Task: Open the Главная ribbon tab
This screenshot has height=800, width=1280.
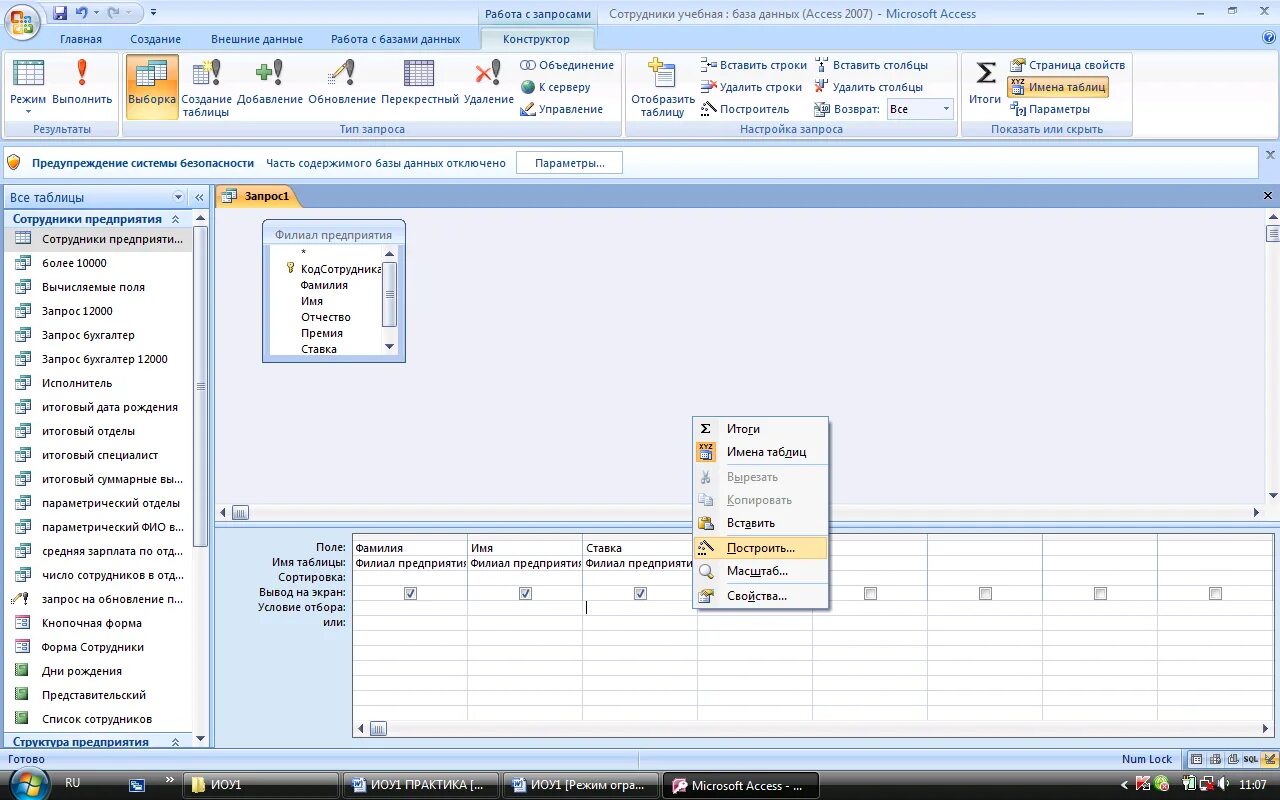Action: click(81, 39)
